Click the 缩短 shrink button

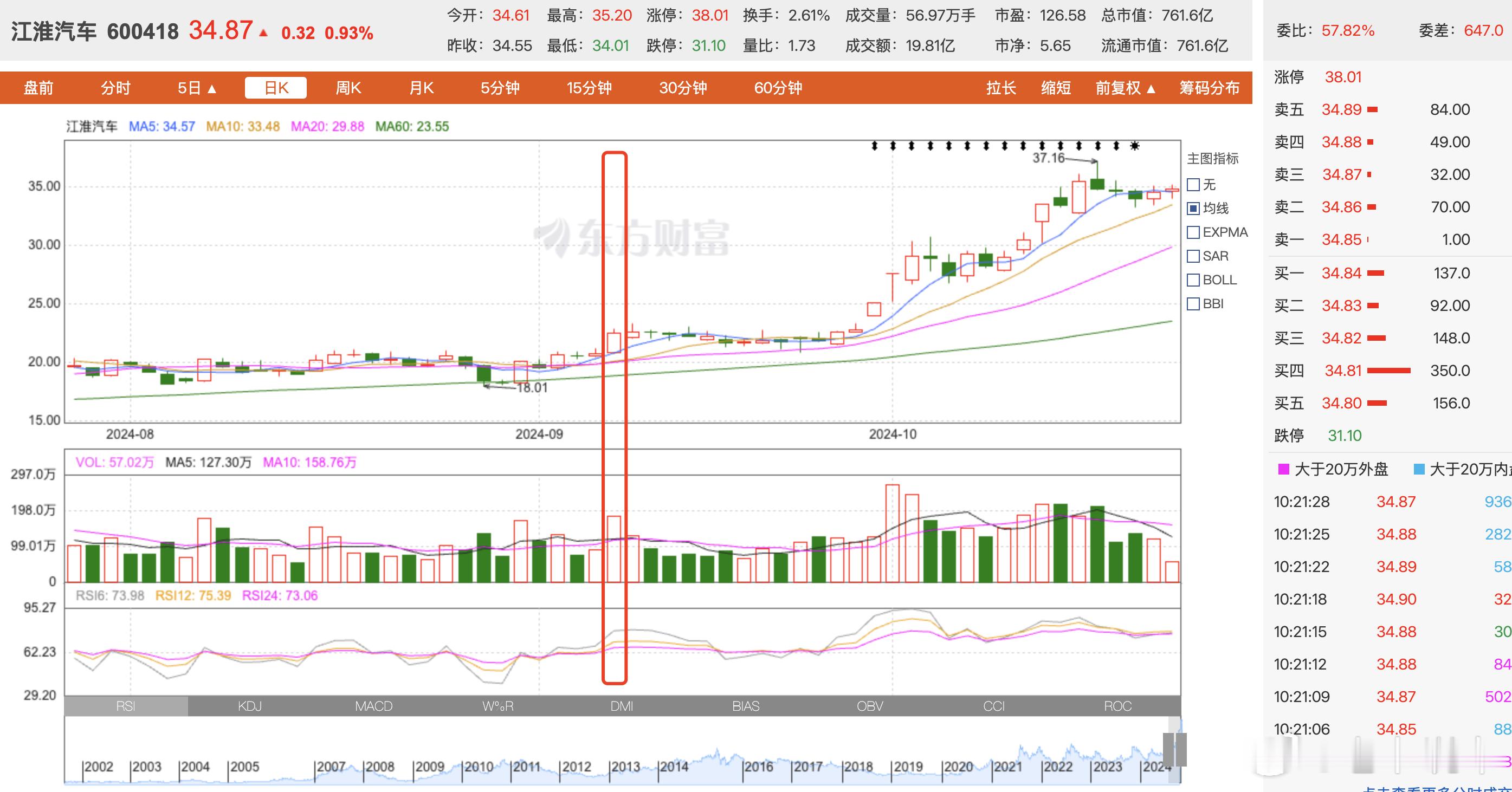click(x=1056, y=88)
